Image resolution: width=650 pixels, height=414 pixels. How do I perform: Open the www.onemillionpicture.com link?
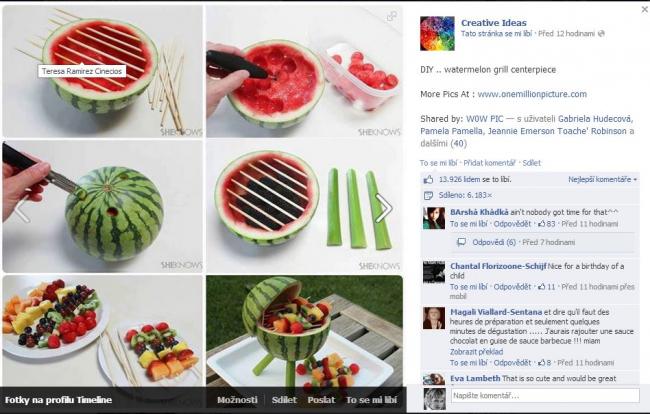point(532,94)
